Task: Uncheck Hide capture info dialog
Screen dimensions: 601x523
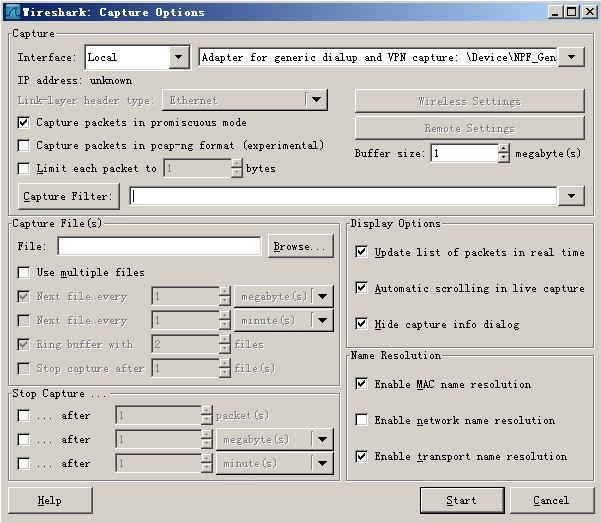Action: [361, 324]
